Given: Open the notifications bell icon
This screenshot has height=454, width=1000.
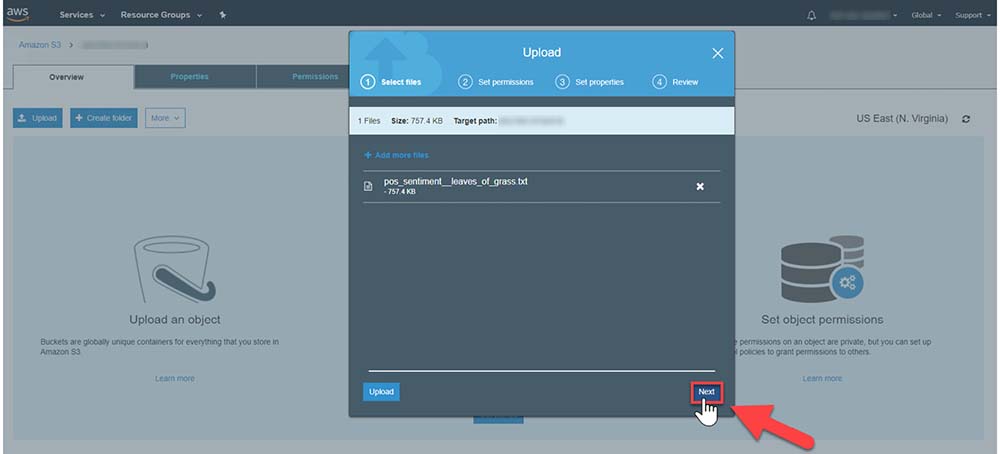Looking at the screenshot, I should [811, 15].
